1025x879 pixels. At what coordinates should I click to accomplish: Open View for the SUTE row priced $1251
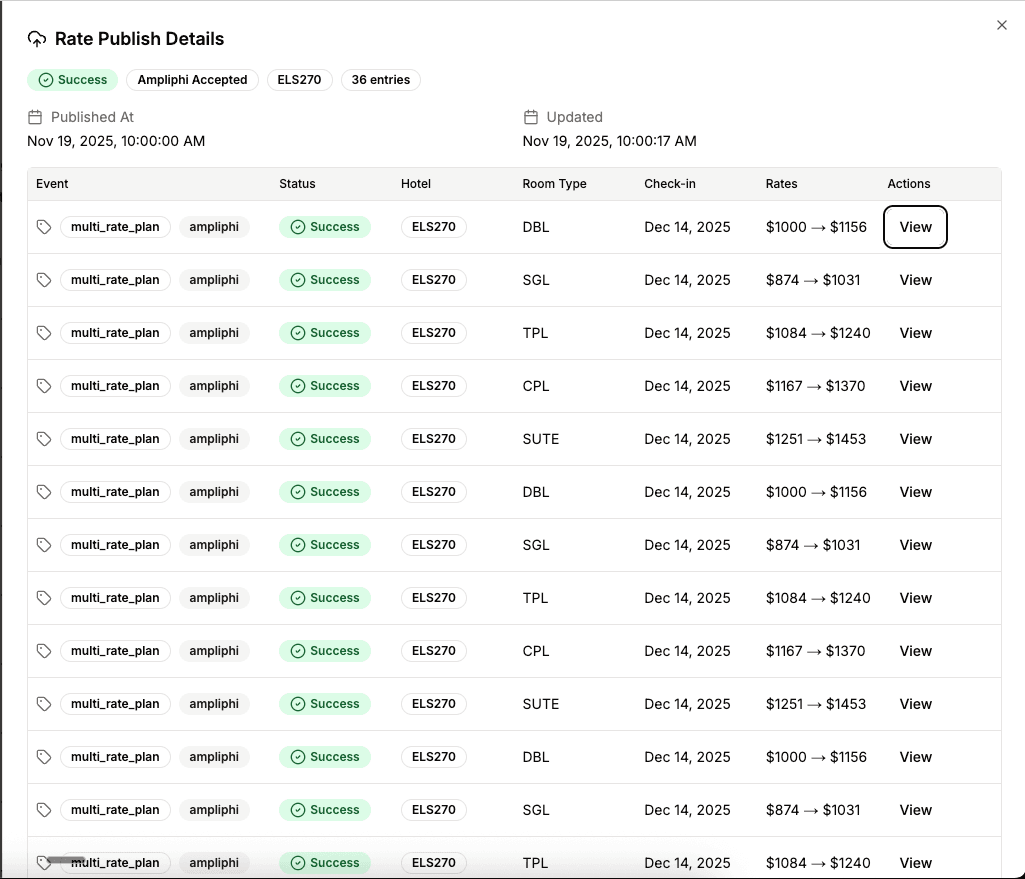tap(915, 439)
